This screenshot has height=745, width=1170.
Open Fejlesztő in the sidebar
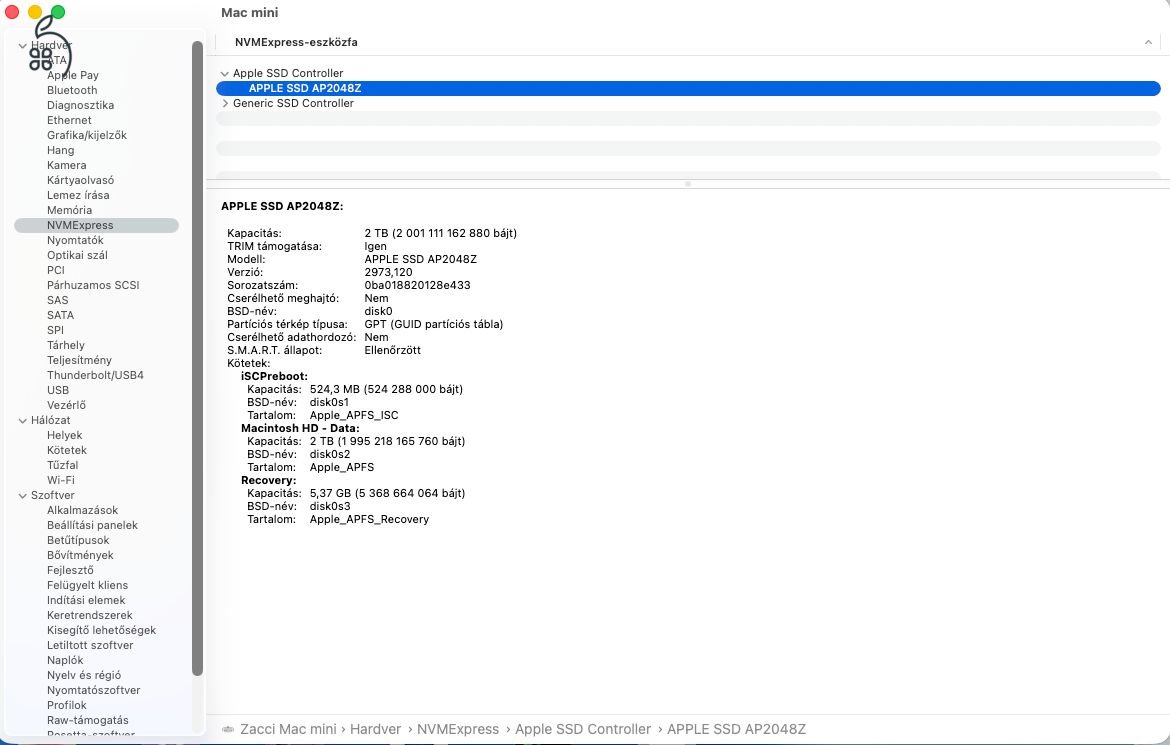[x=70, y=570]
